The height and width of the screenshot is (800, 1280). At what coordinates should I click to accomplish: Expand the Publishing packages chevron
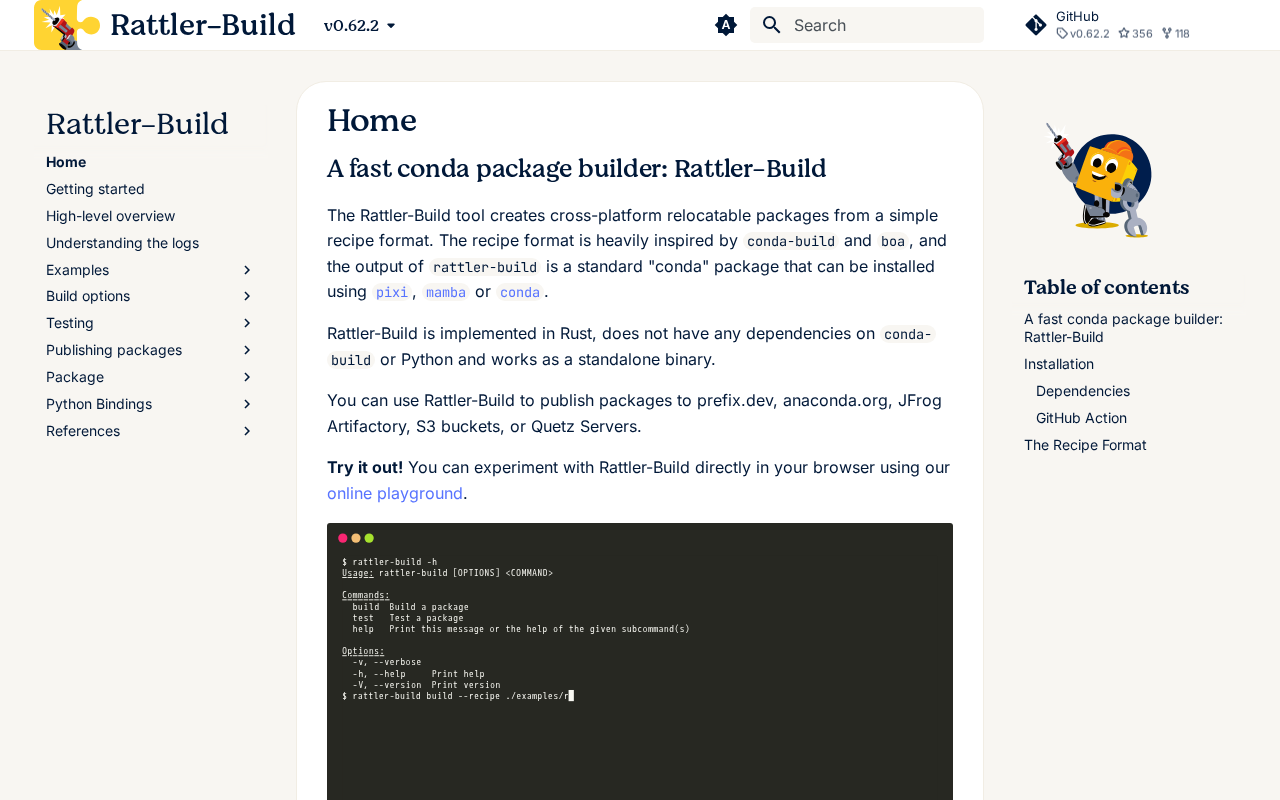(x=247, y=350)
